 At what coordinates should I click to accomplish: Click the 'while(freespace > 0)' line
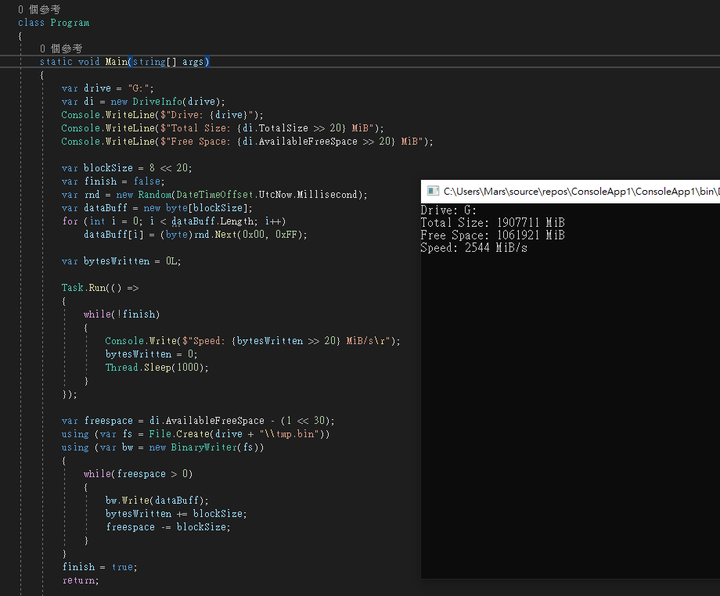tap(138, 474)
